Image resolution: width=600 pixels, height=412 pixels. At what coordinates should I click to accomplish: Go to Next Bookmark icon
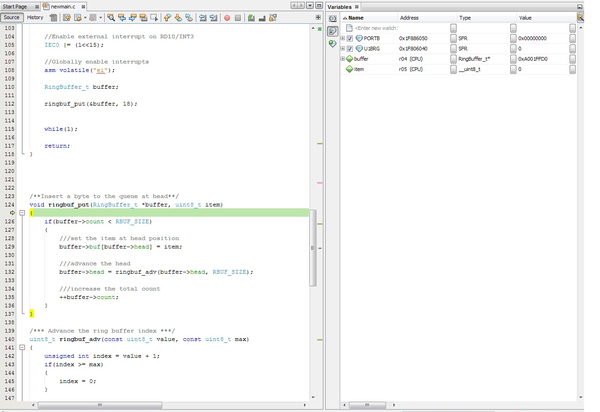pos(178,18)
